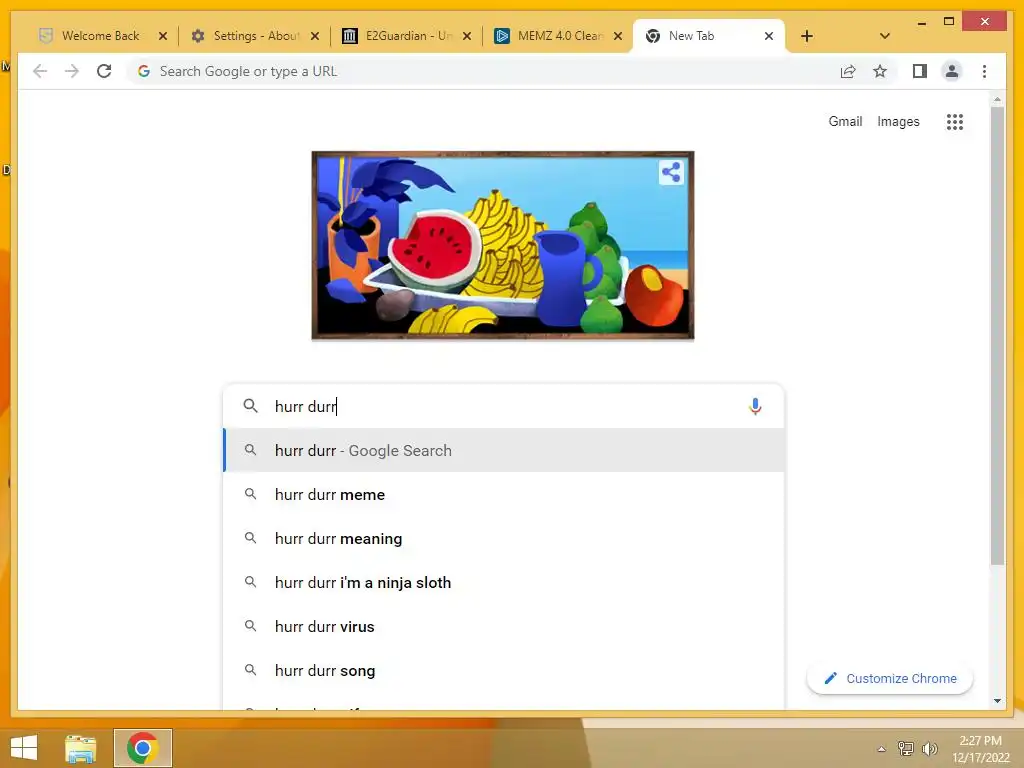Close the New Tab tab
The image size is (1024, 768).
pos(769,36)
